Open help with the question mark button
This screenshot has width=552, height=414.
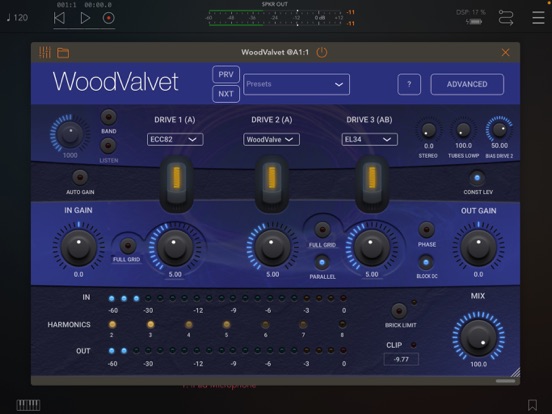tap(409, 84)
